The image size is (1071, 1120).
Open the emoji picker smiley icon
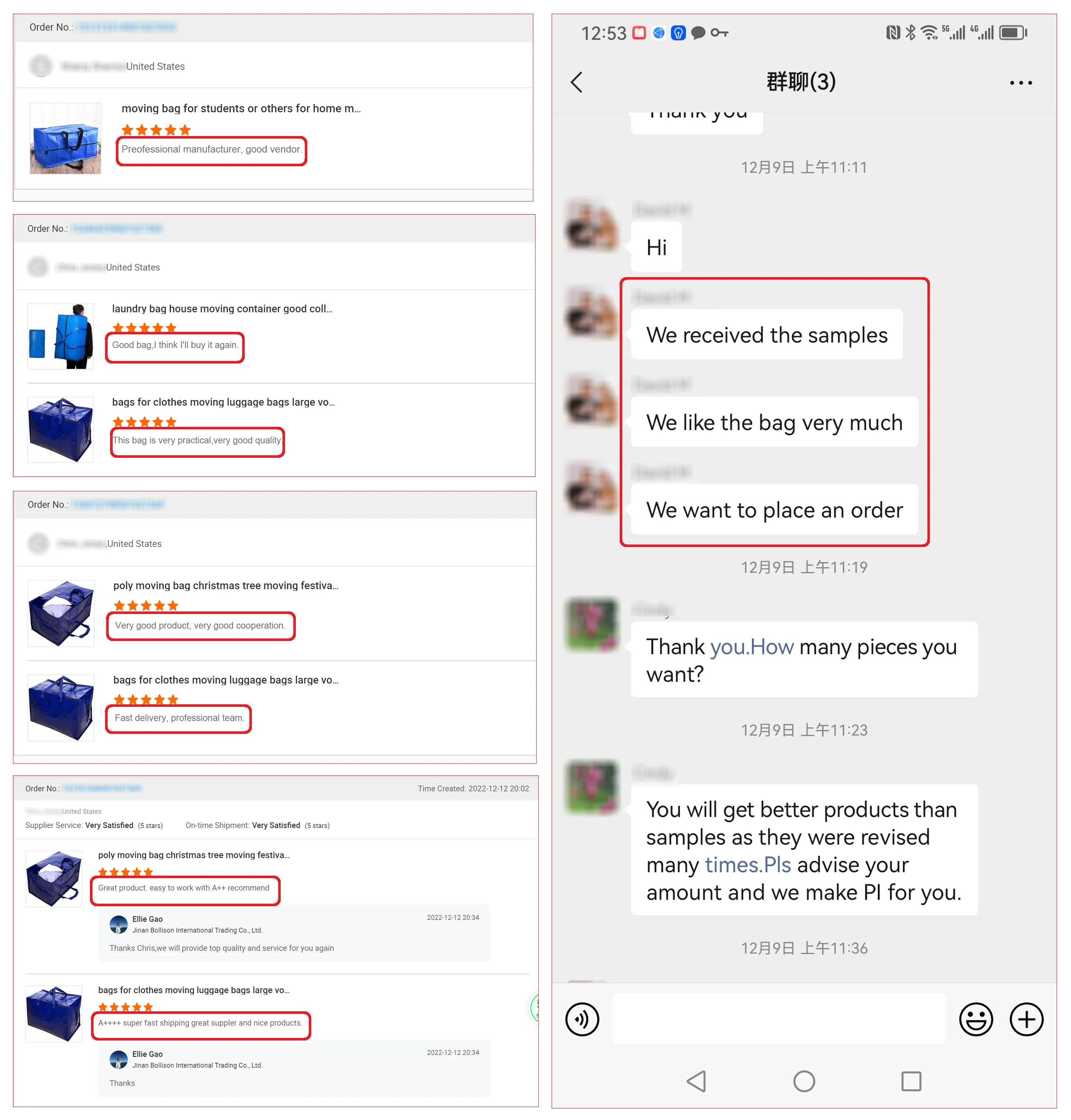[976, 1019]
